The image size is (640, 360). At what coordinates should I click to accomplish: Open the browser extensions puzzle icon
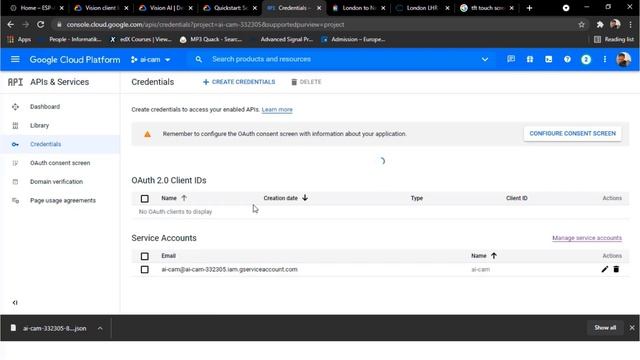[x=600, y=24]
